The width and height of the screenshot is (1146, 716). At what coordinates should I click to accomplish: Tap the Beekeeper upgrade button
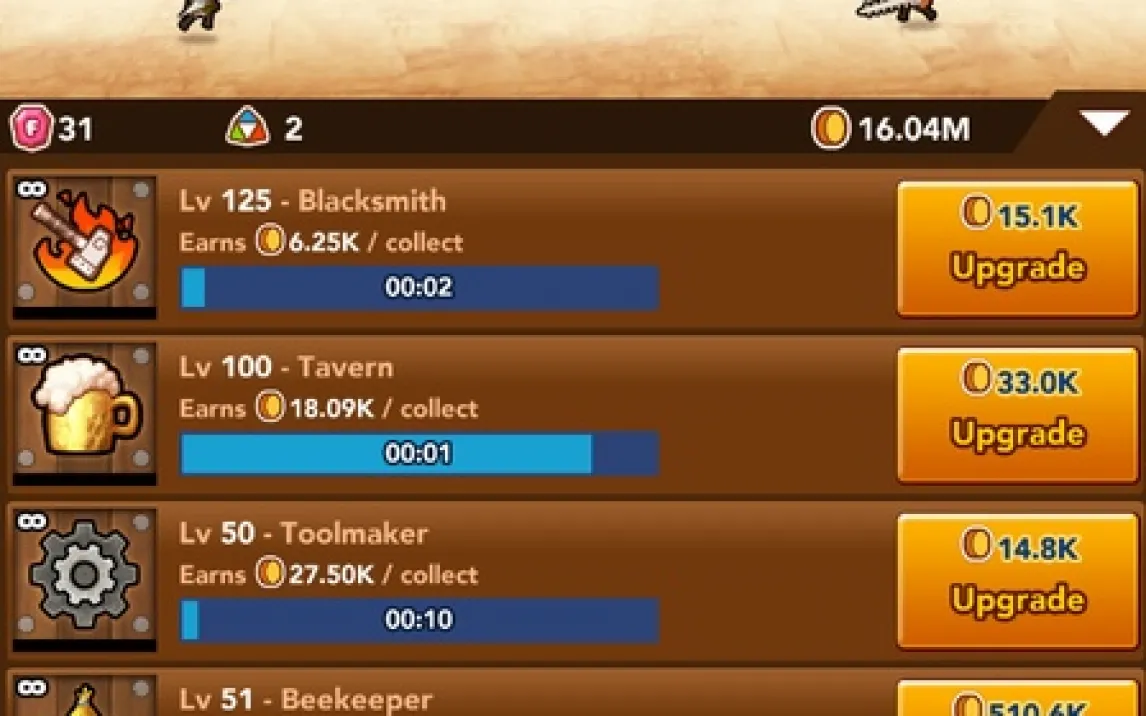click(x=1017, y=698)
